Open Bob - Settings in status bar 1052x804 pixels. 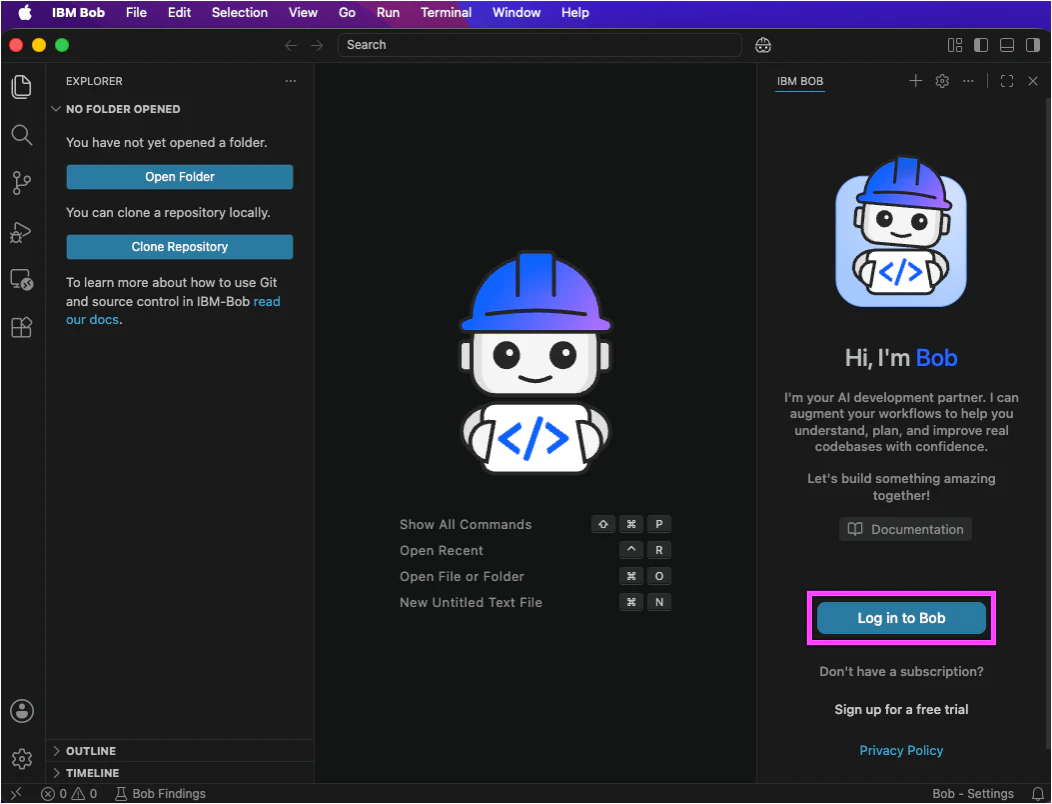[x=973, y=793]
